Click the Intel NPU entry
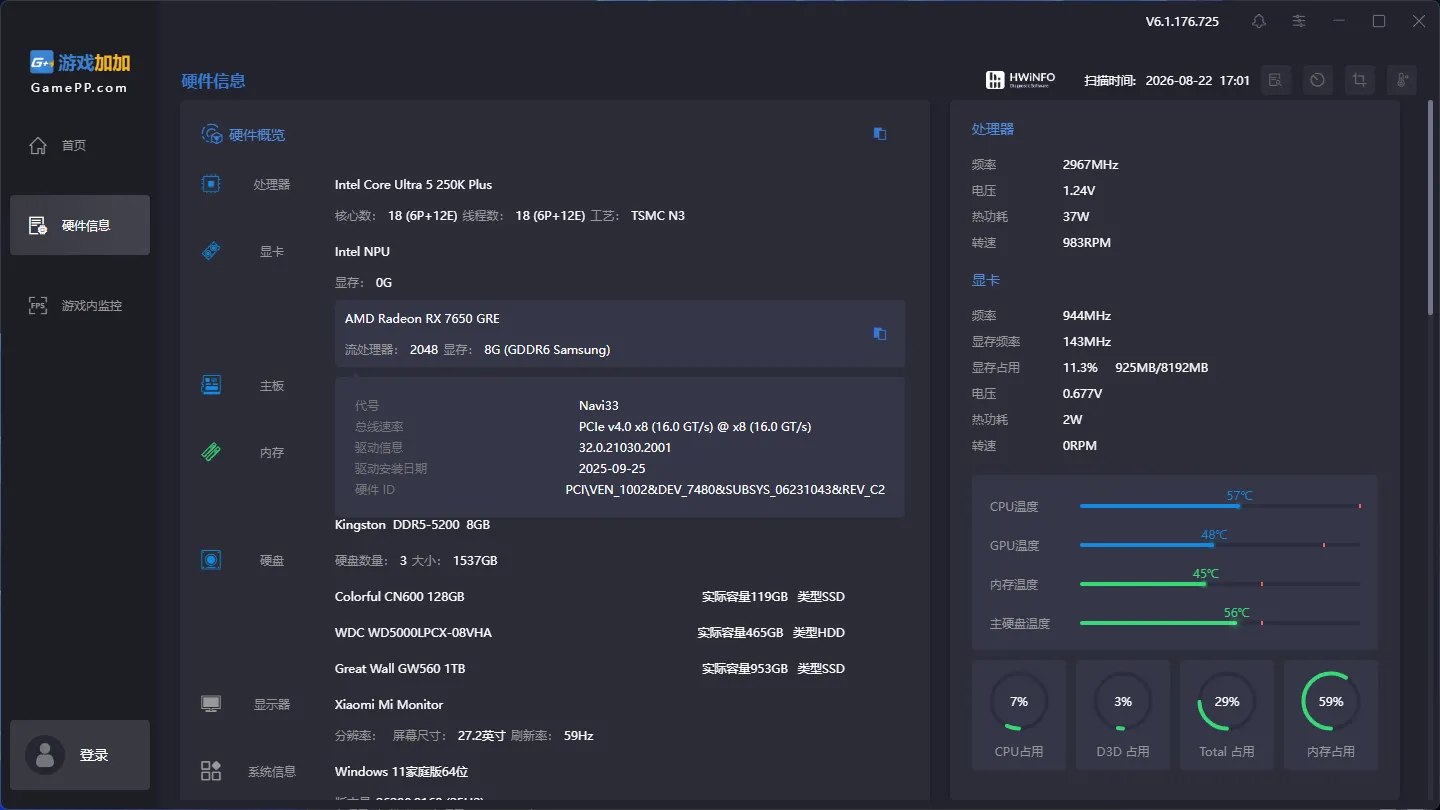Viewport: 1440px width, 810px height. pyautogui.click(x=362, y=252)
